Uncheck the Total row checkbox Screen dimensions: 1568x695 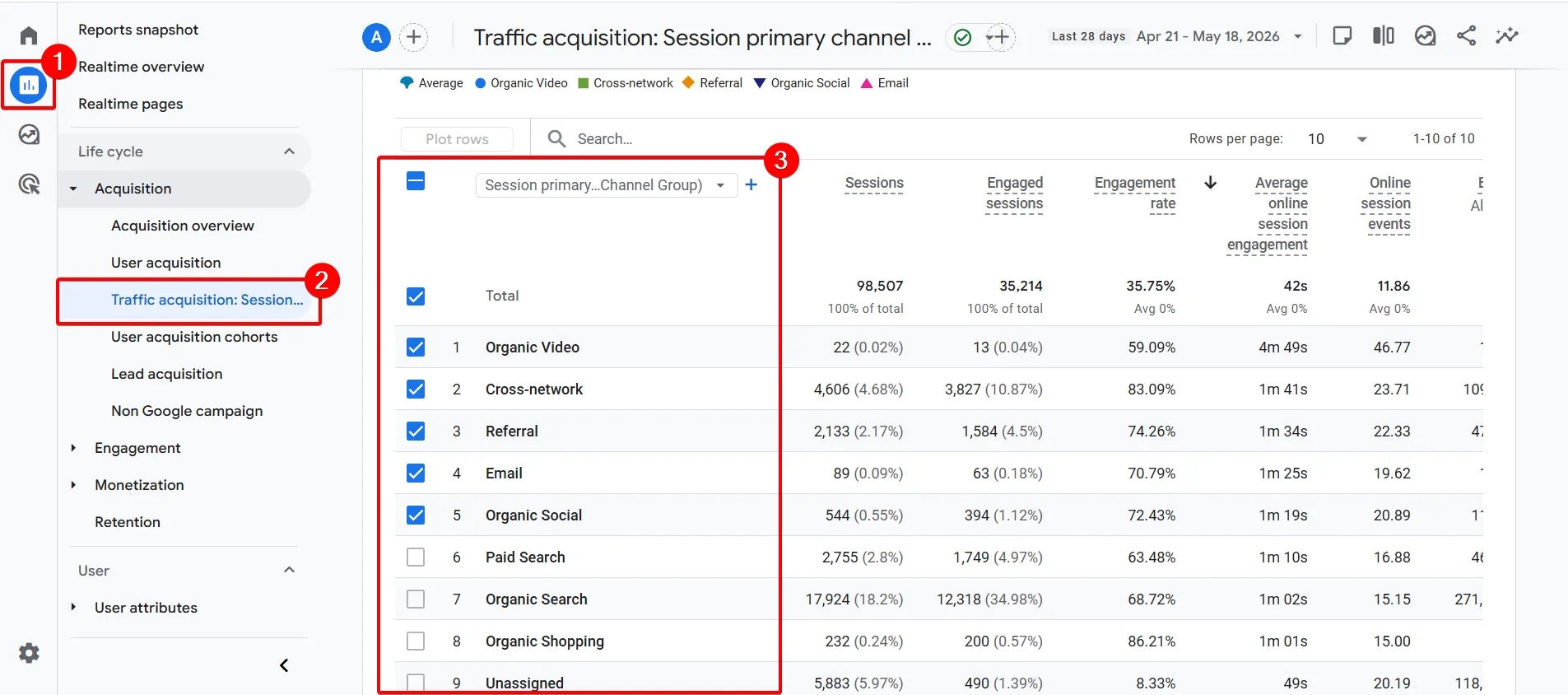(416, 296)
